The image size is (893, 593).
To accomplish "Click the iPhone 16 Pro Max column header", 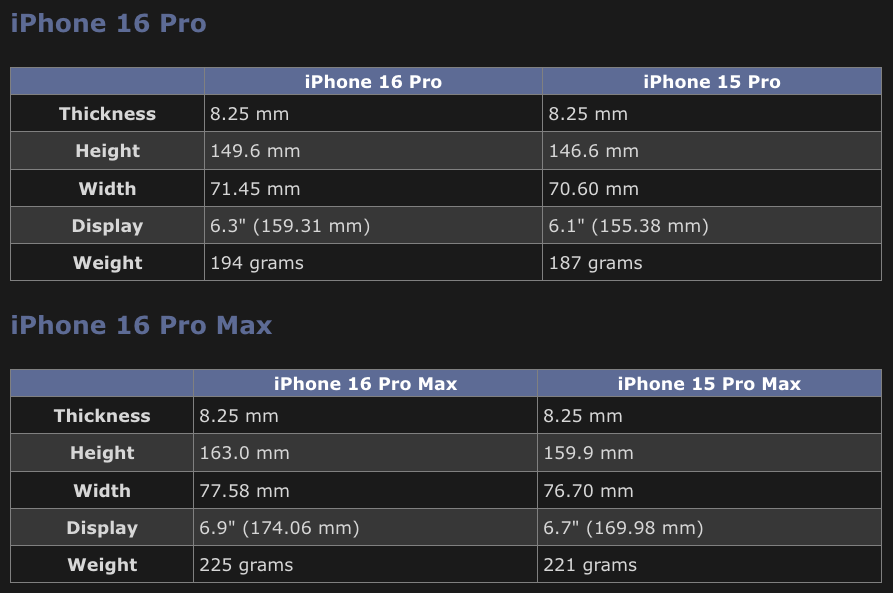I will point(365,384).
